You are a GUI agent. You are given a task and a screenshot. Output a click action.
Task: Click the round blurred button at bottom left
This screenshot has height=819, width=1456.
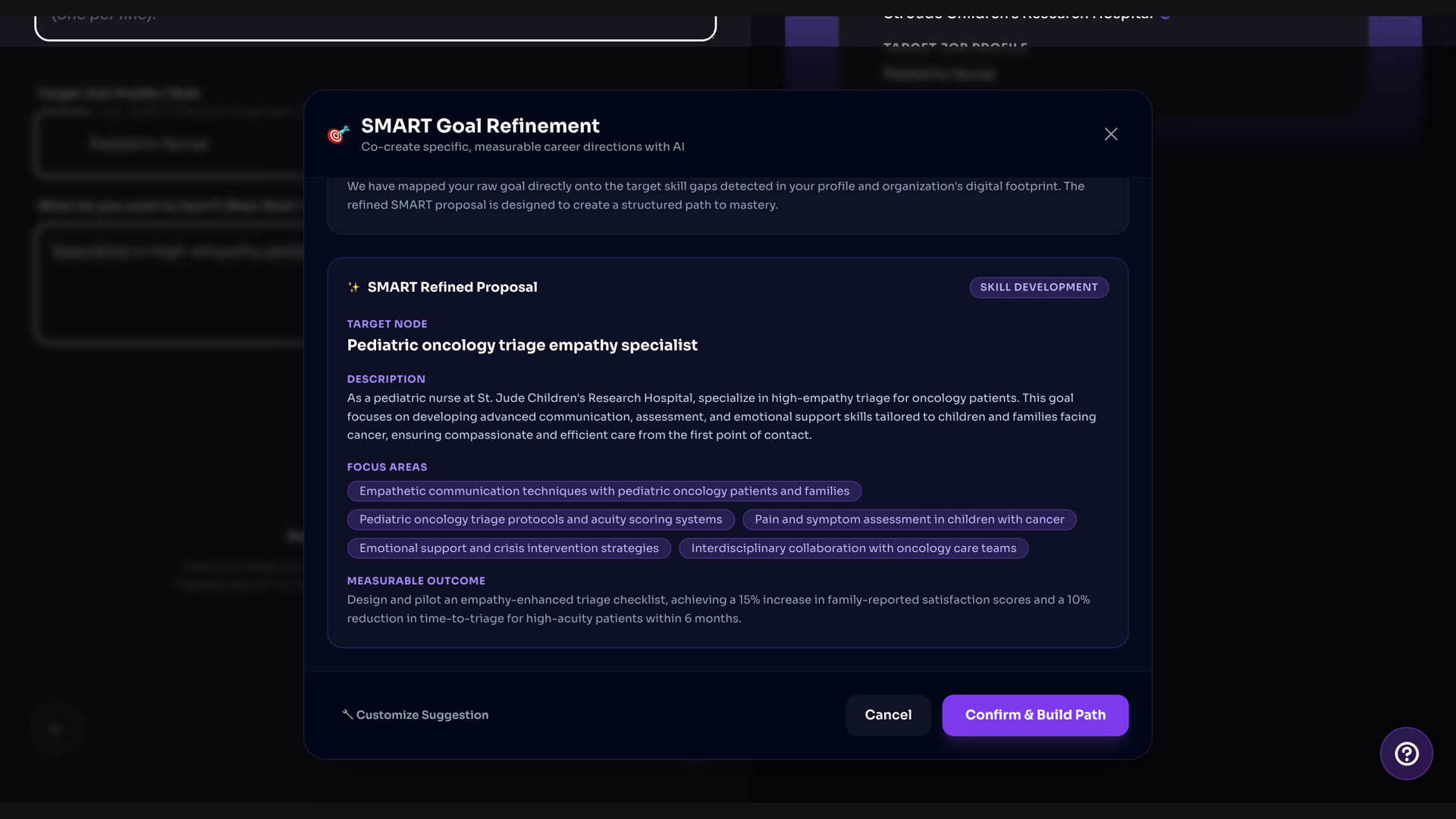[56, 729]
